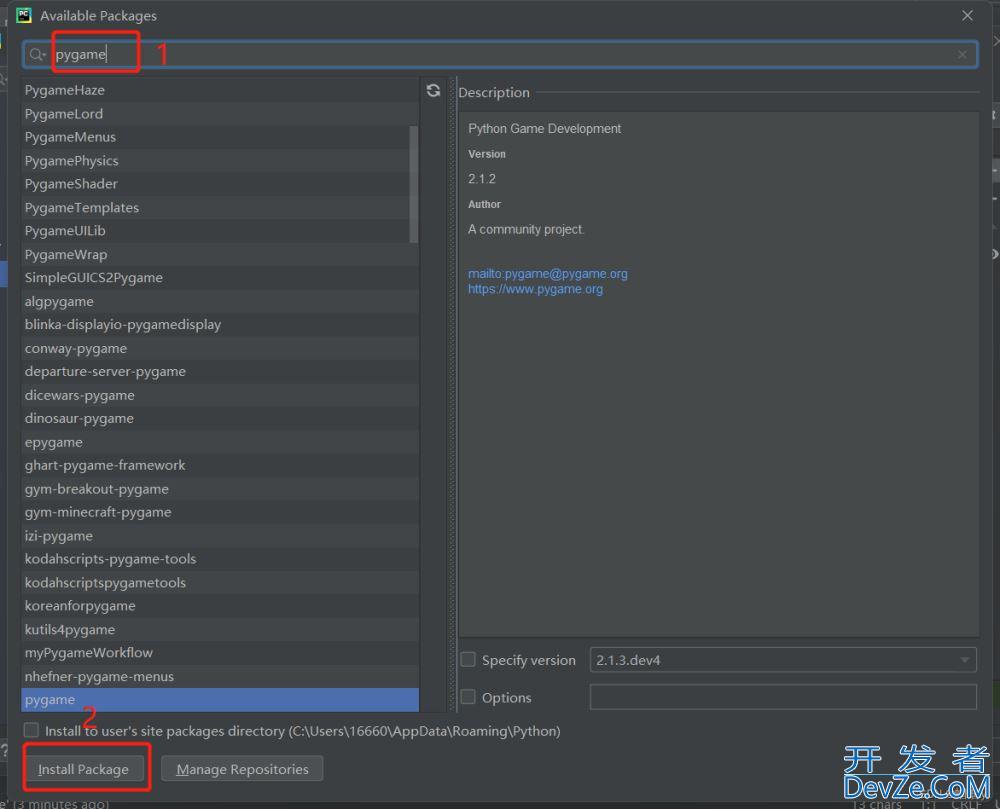Select blinka-displayio-pygamedisplay package
The width and height of the screenshot is (1000, 809).
click(x=220, y=324)
